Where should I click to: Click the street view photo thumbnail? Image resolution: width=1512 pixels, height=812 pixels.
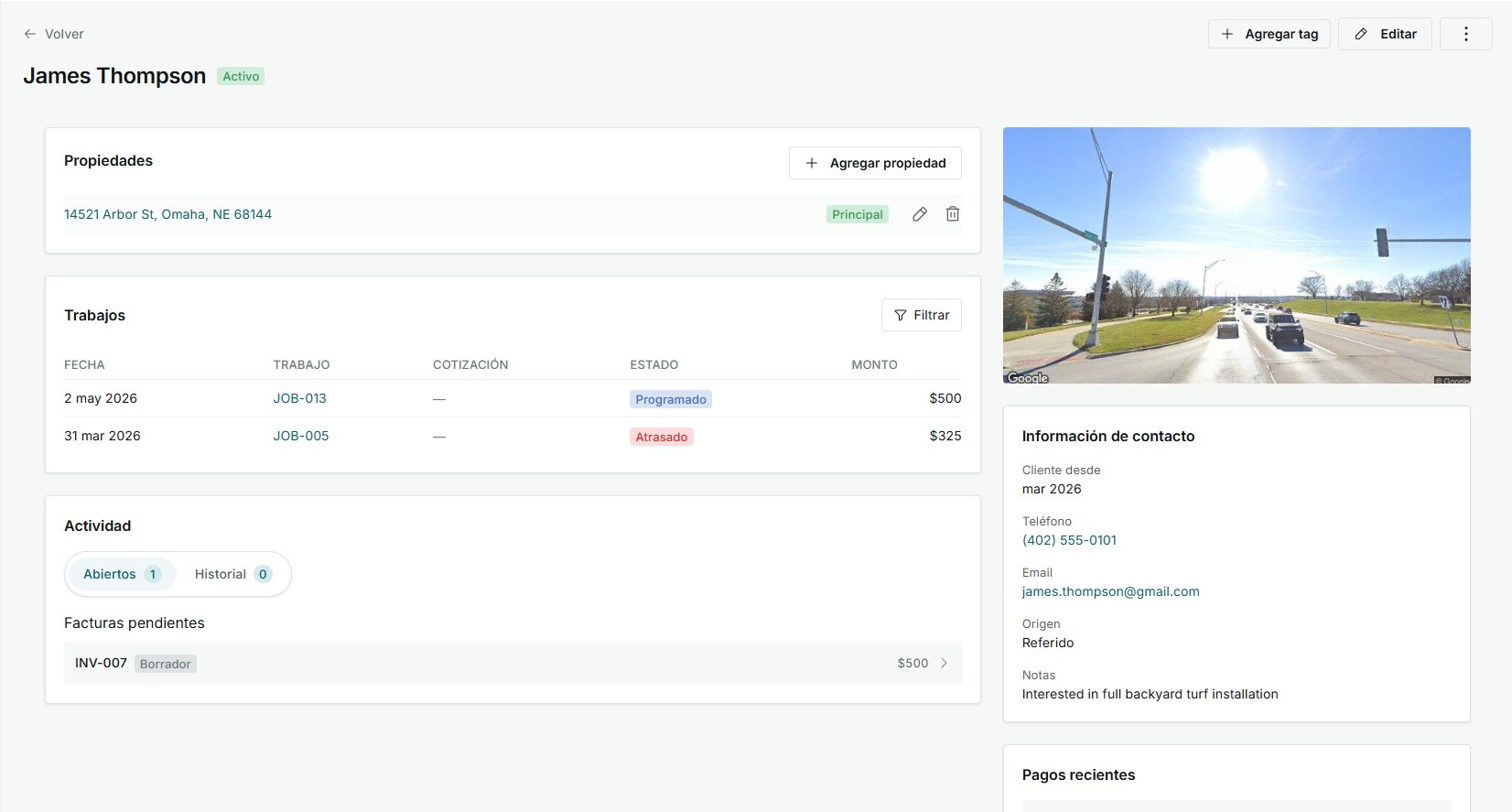(1237, 255)
